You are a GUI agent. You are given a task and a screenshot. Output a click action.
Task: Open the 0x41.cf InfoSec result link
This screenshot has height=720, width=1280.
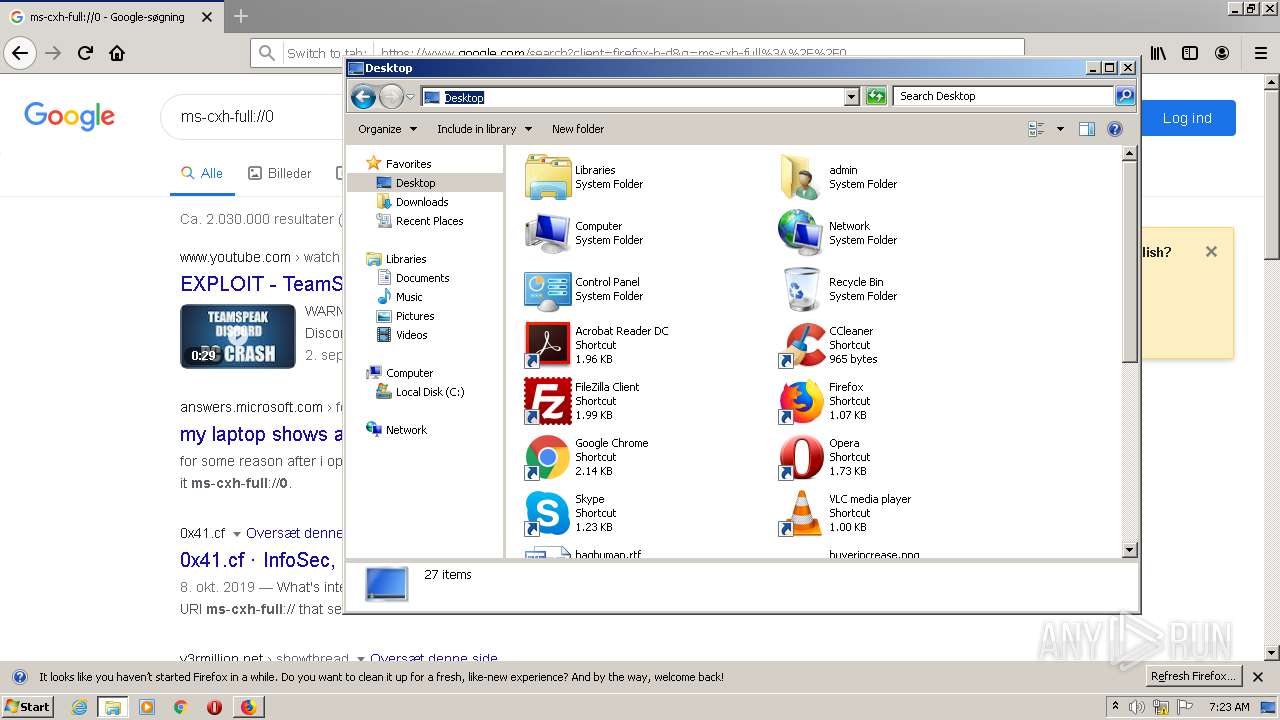[257, 560]
